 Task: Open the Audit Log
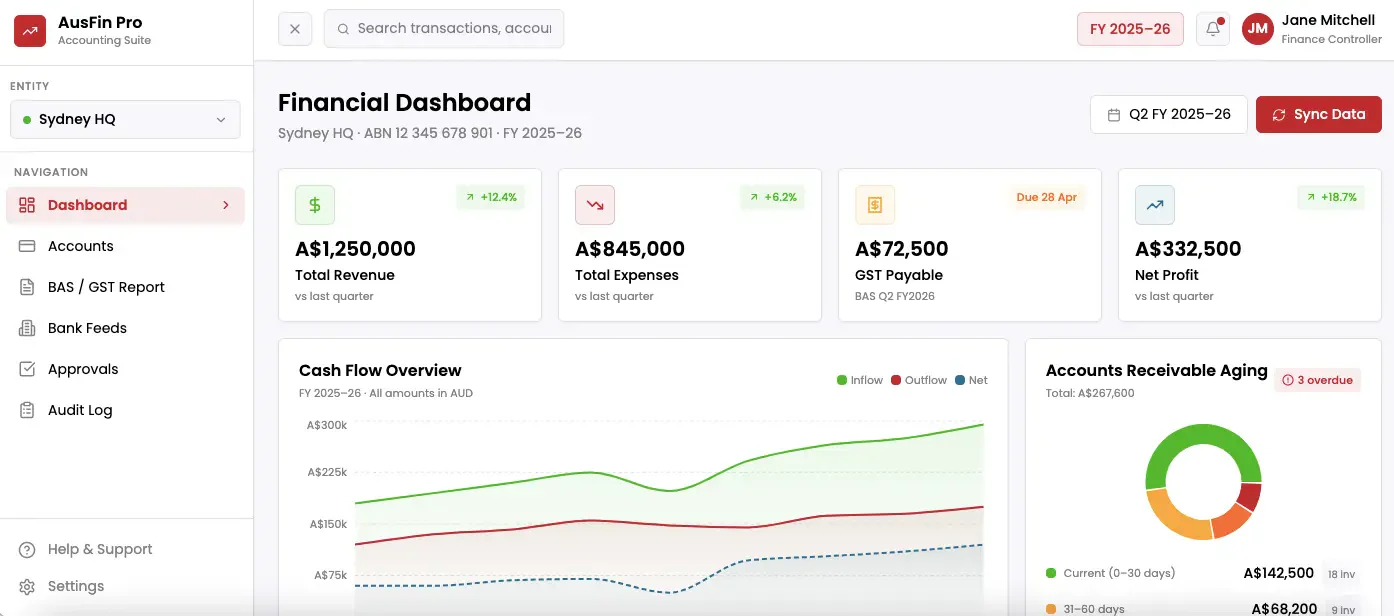[x=125, y=410]
